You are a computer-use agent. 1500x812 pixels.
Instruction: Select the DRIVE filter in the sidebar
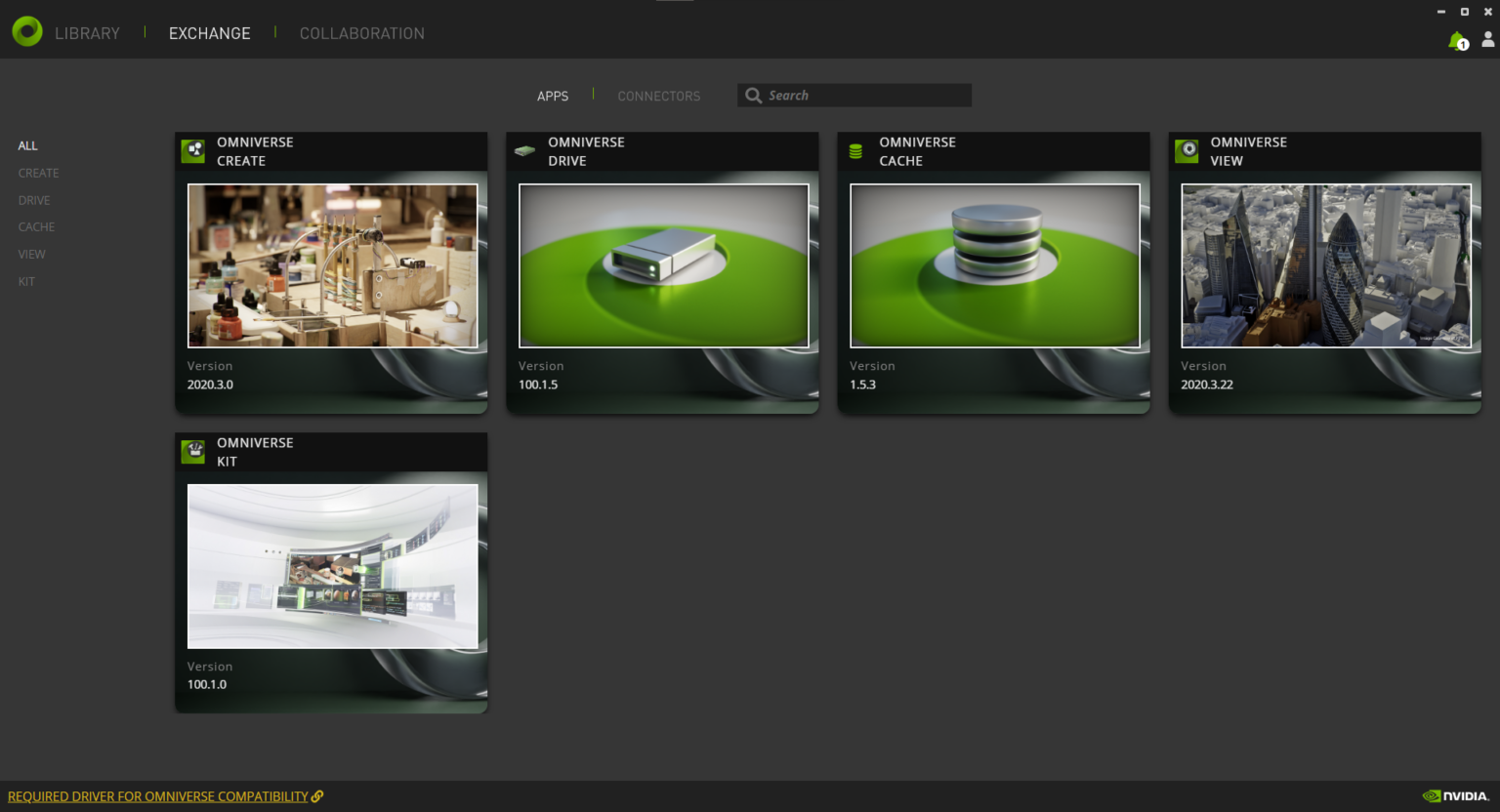tap(33, 200)
